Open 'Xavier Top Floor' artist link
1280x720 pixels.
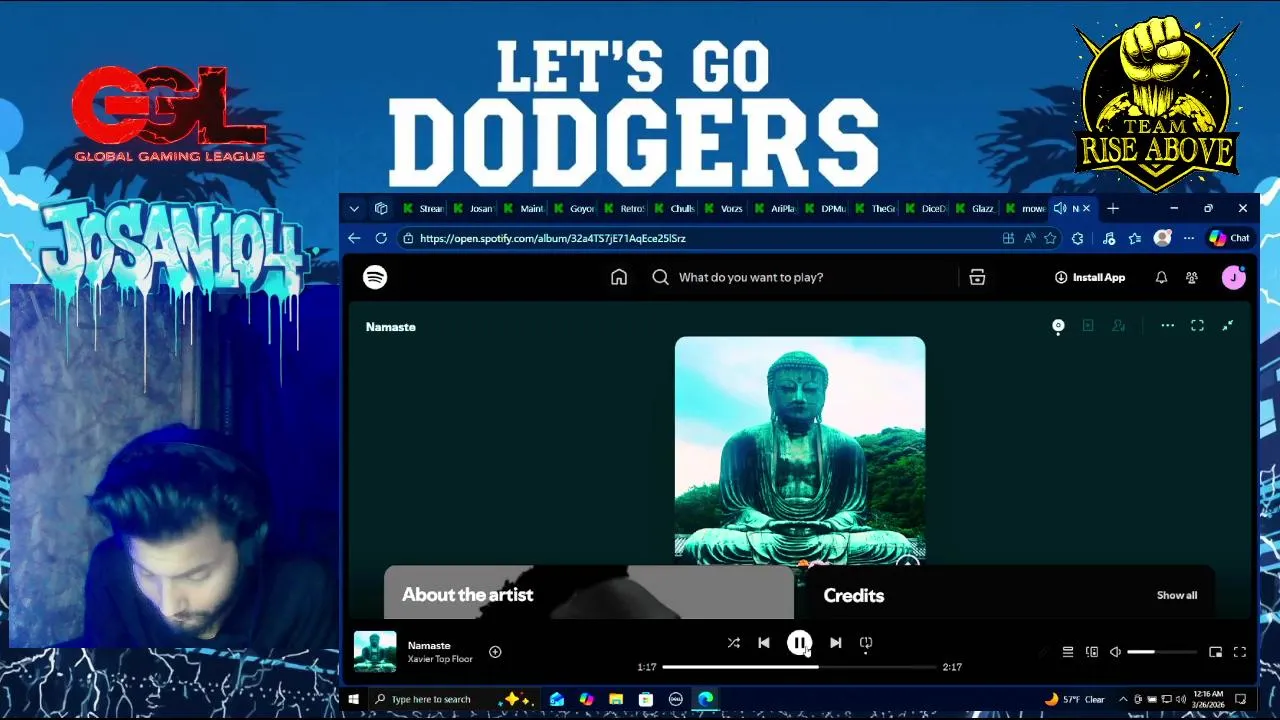(x=440, y=659)
